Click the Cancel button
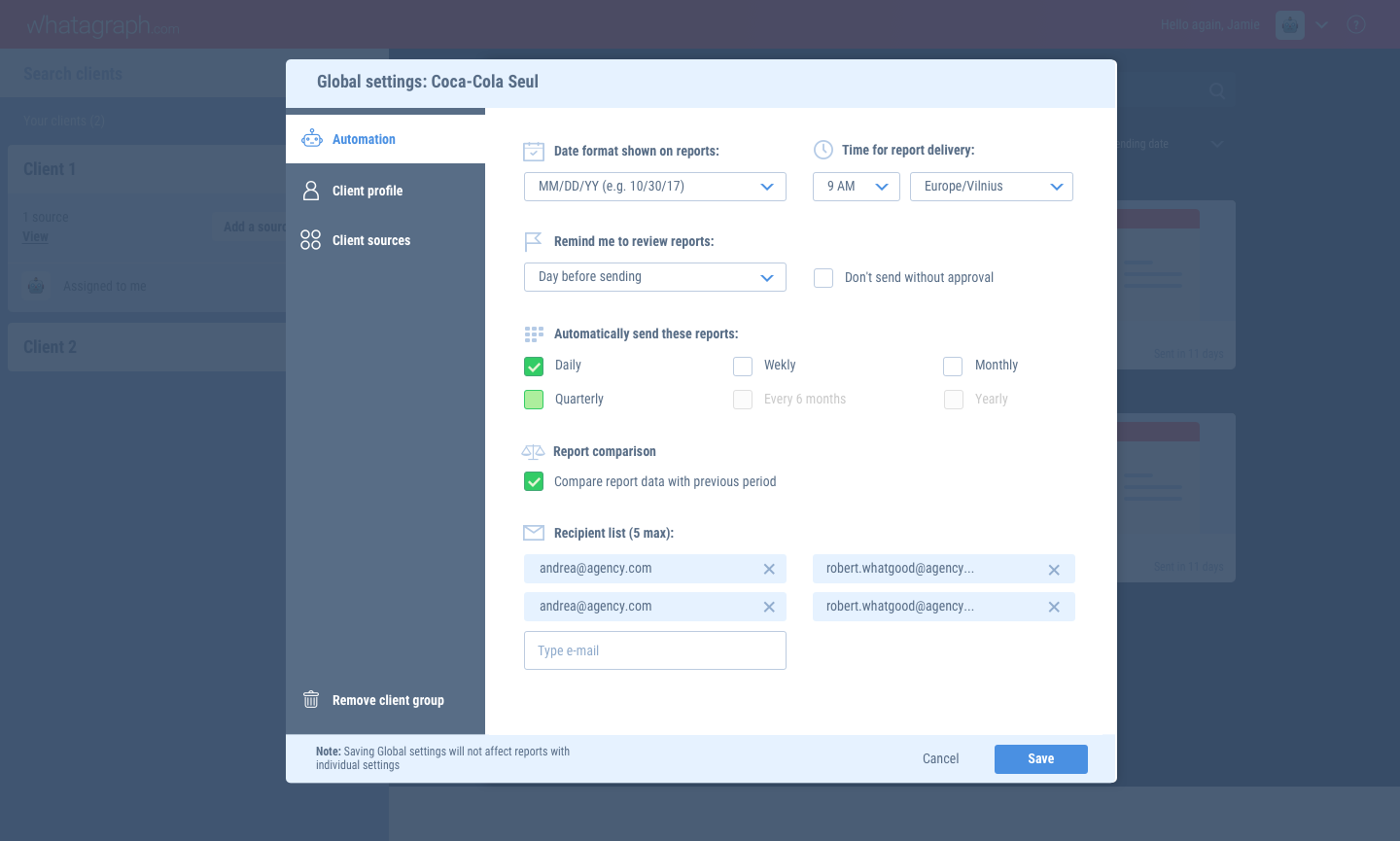The image size is (1400, 841). coord(940,758)
